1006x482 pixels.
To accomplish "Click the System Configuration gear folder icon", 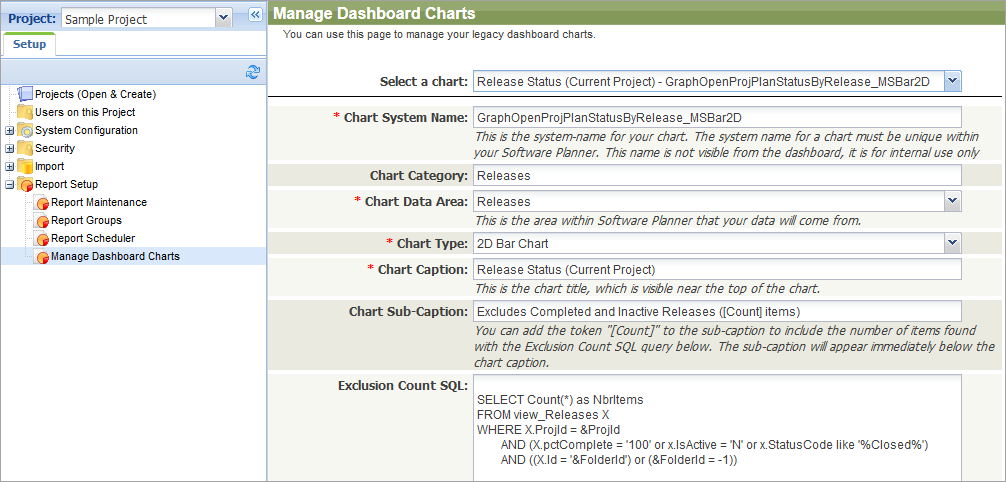I will pyautogui.click(x=25, y=130).
